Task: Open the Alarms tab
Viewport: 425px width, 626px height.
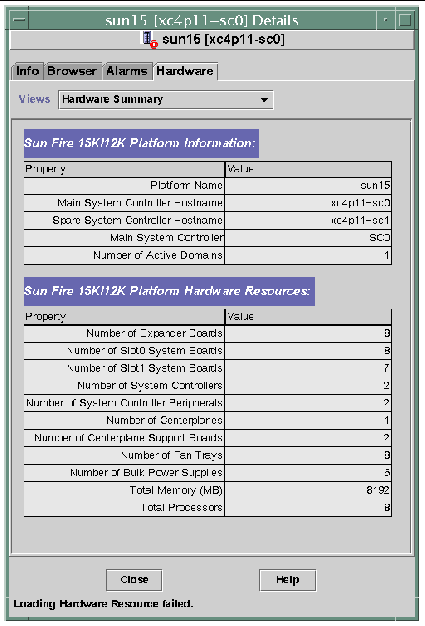Action: coord(127,71)
